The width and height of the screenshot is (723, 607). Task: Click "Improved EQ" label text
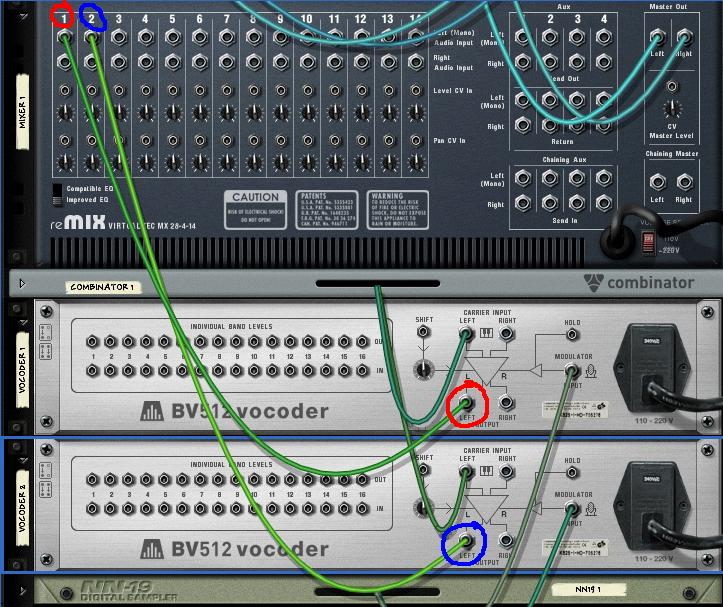(x=87, y=200)
